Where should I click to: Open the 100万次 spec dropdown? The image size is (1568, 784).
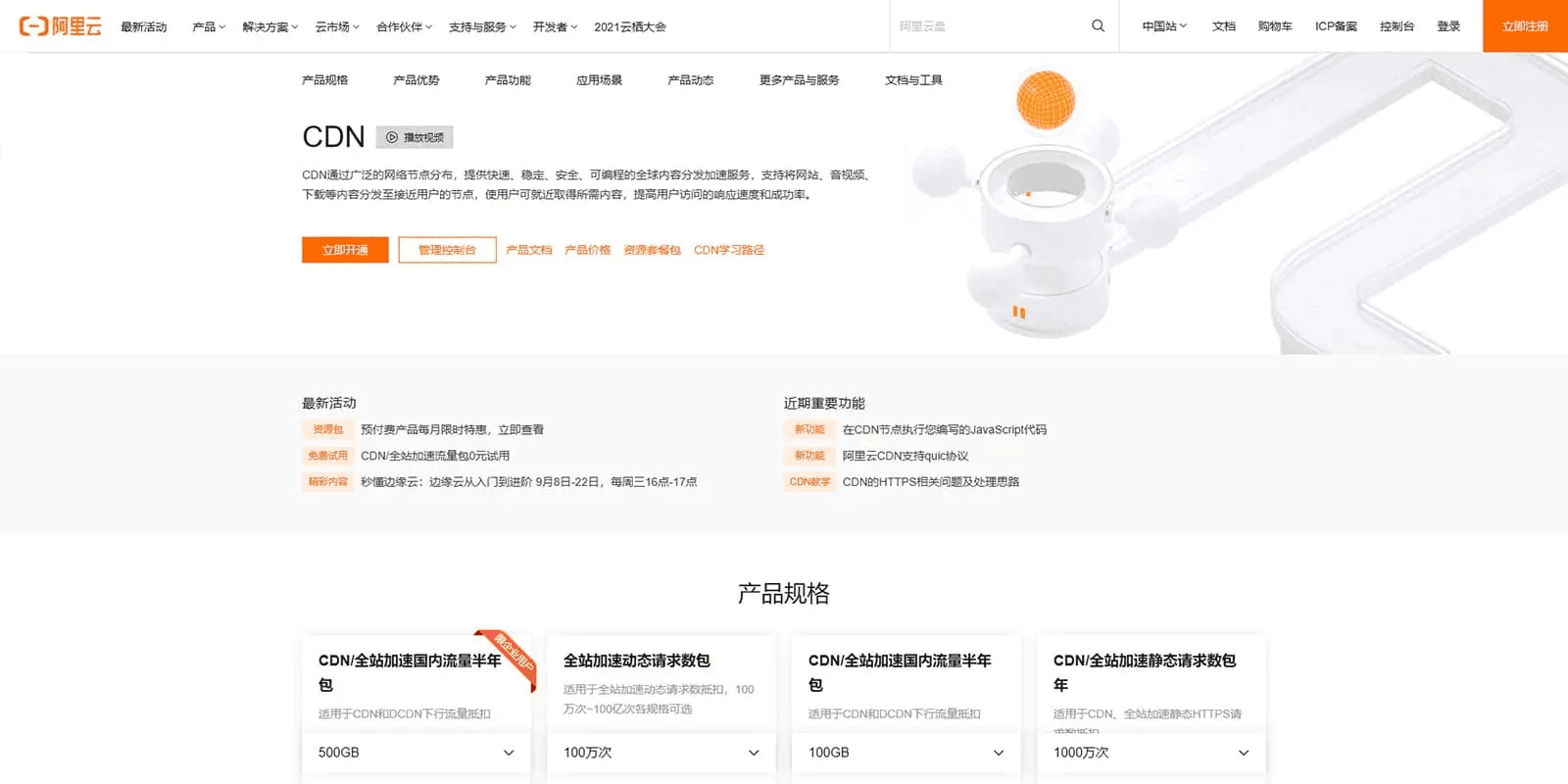(x=661, y=753)
